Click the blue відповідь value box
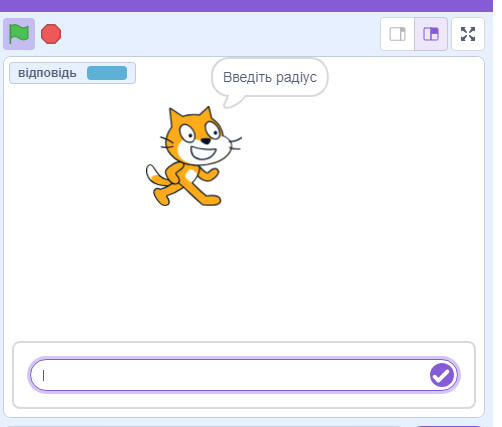 [x=107, y=73]
